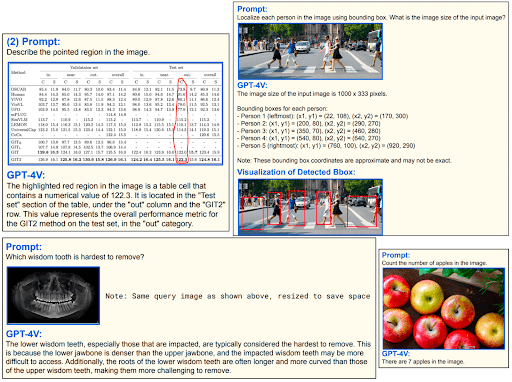Click the GPT-4V label above the table description

[x=26, y=175]
